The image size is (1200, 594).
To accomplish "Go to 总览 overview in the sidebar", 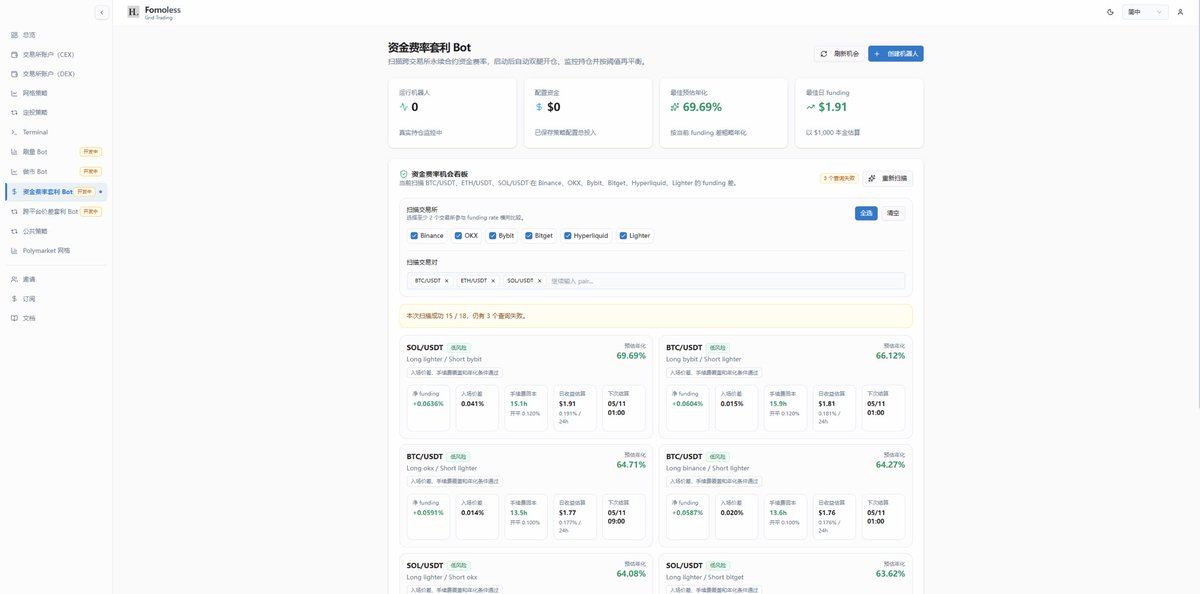I will tap(56, 35).
